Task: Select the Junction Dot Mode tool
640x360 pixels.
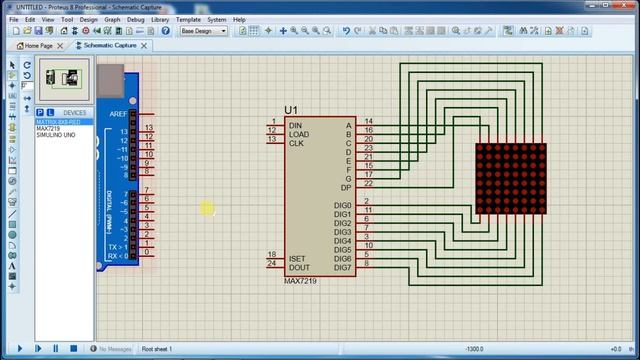Action: click(x=12, y=86)
